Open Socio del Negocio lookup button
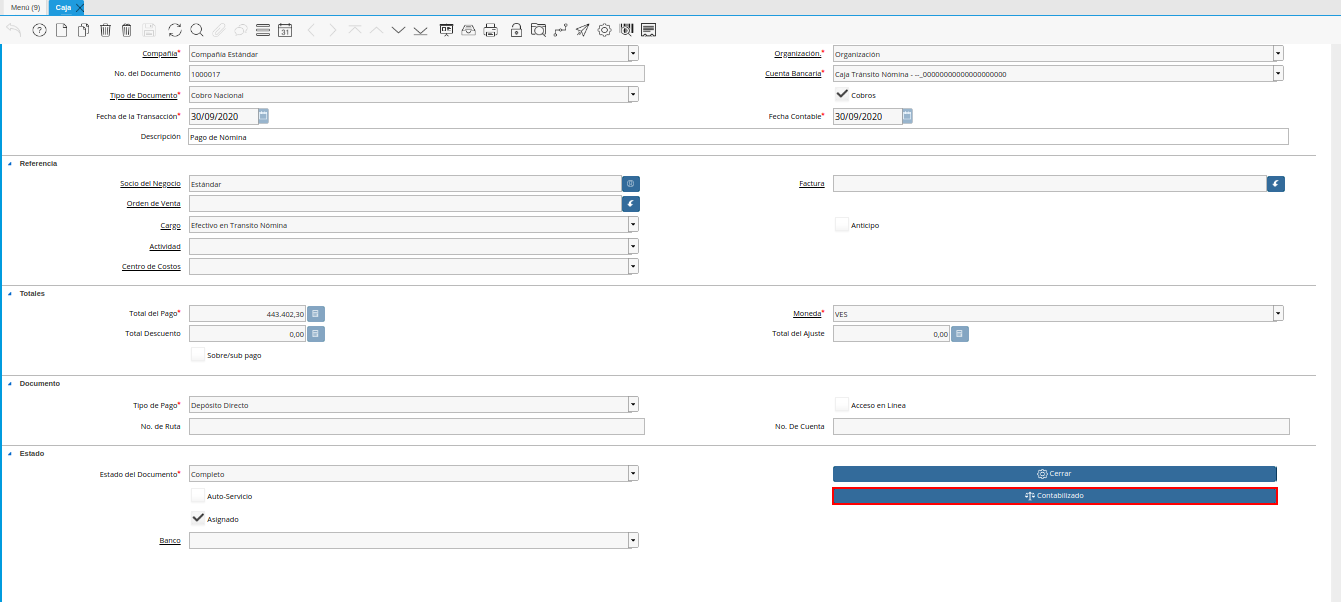 tap(630, 184)
